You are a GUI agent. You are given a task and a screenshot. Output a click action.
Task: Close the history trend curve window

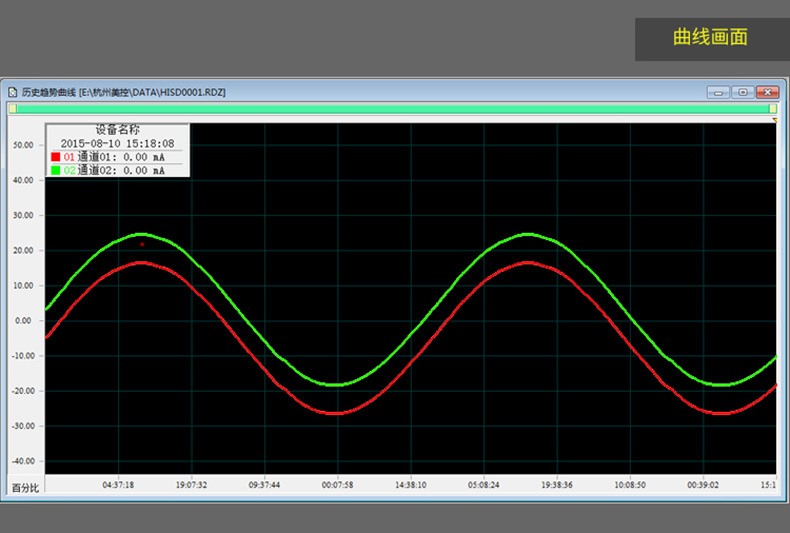767,92
